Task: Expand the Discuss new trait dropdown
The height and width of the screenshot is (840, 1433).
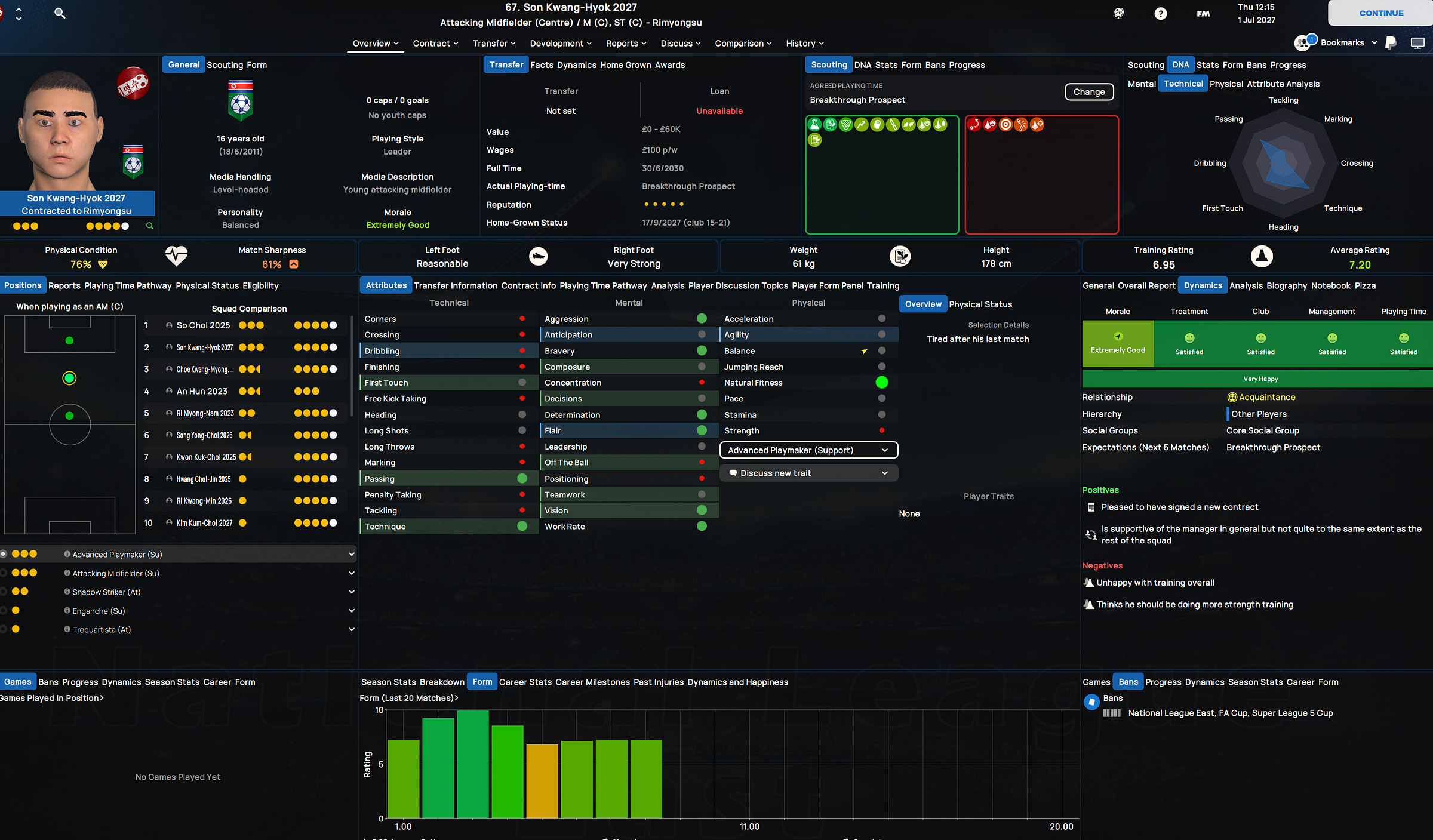Action: pyautogui.click(x=808, y=473)
